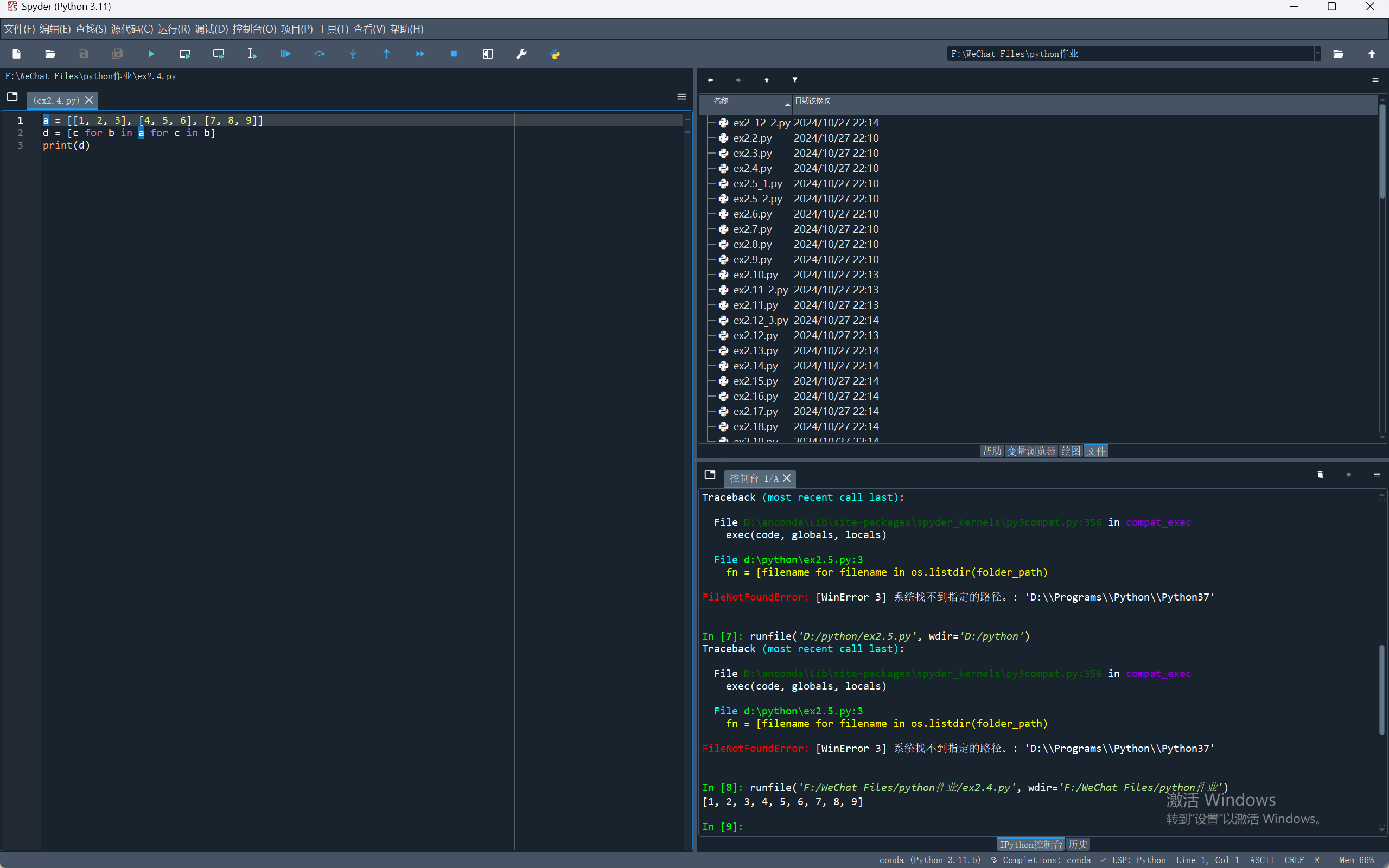This screenshot has width=1389, height=868.
Task: Switch to the 变量浏览器 tab
Action: point(1031,451)
